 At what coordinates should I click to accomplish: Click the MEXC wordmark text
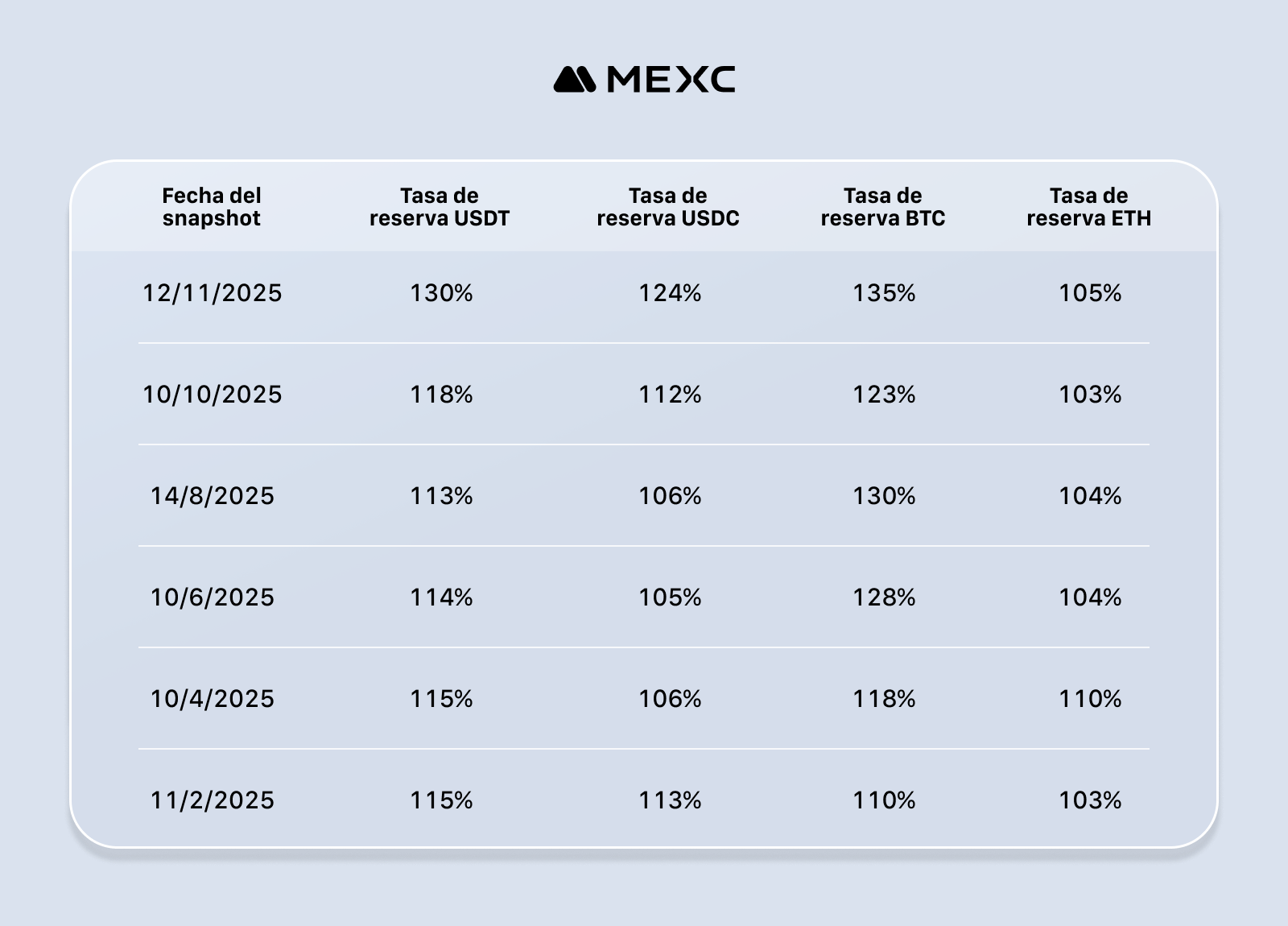coord(671,80)
